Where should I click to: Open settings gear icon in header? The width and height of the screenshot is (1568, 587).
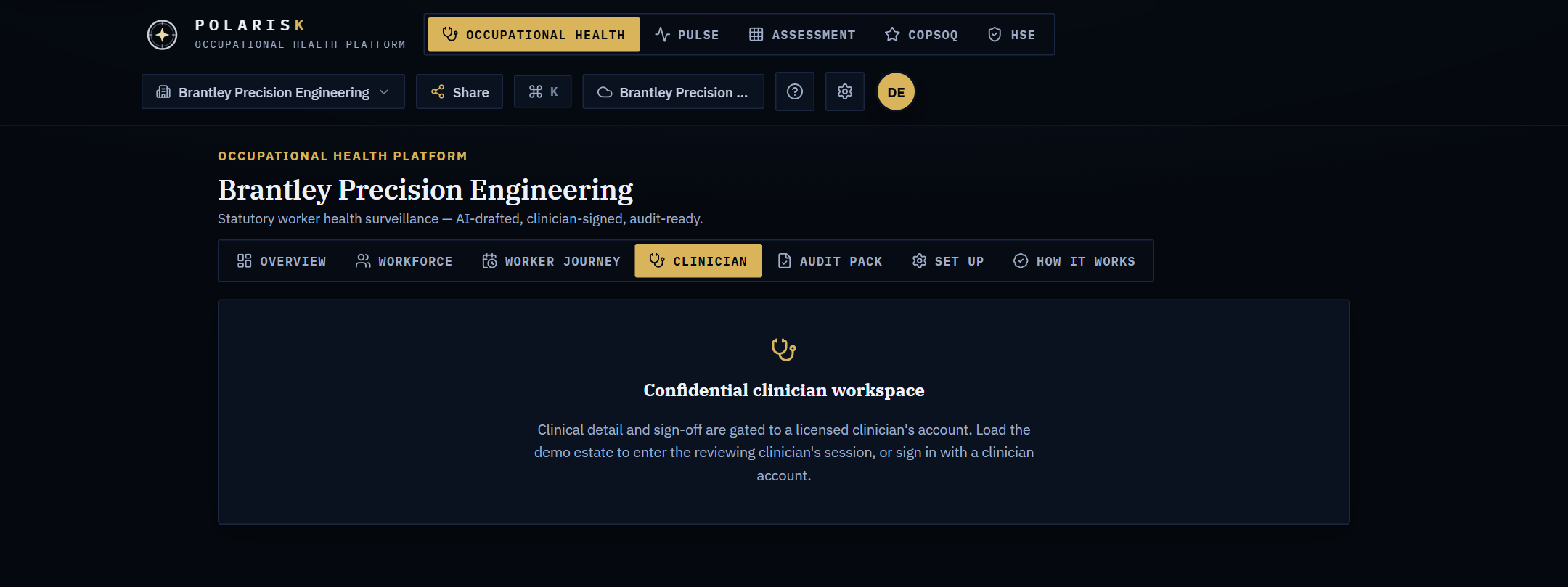click(845, 91)
